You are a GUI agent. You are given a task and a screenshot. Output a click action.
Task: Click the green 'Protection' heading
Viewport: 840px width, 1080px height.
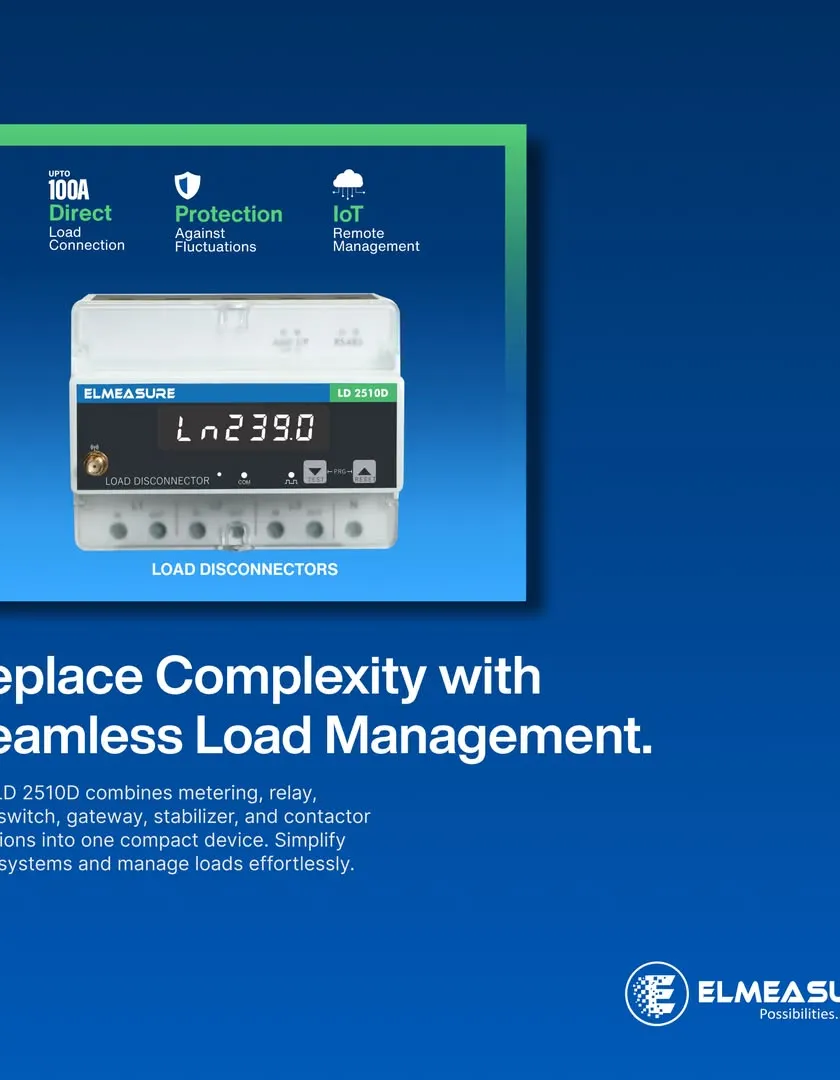[229, 214]
